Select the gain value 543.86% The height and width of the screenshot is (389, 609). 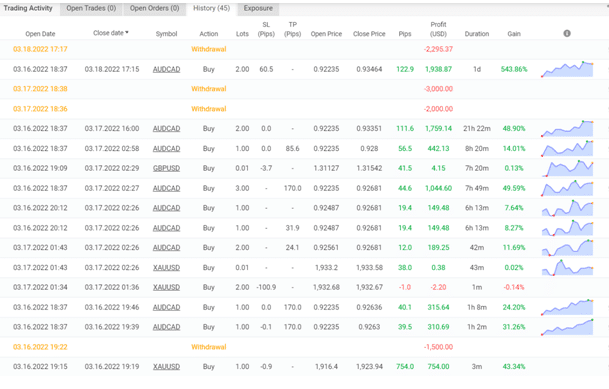click(x=514, y=69)
